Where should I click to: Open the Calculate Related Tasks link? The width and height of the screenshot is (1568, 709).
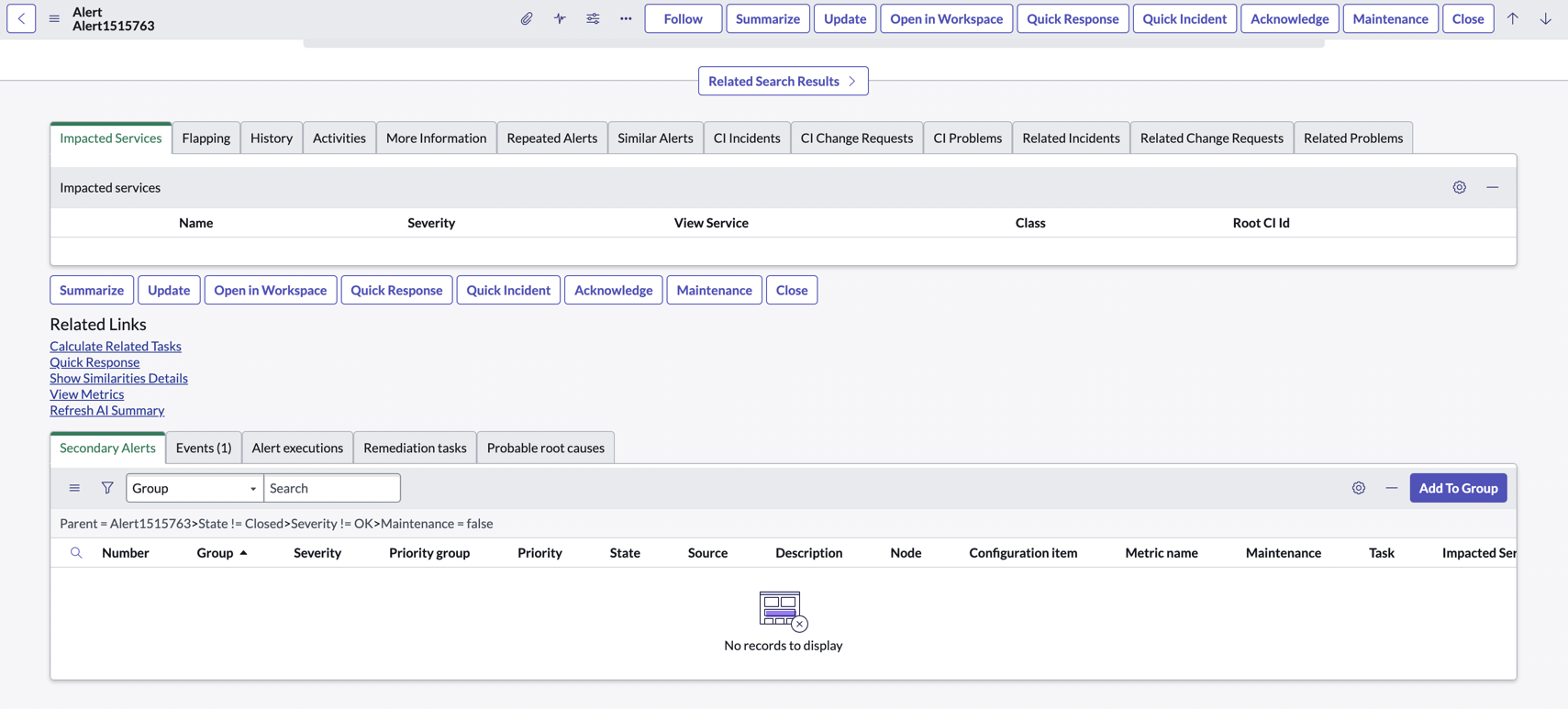click(116, 346)
